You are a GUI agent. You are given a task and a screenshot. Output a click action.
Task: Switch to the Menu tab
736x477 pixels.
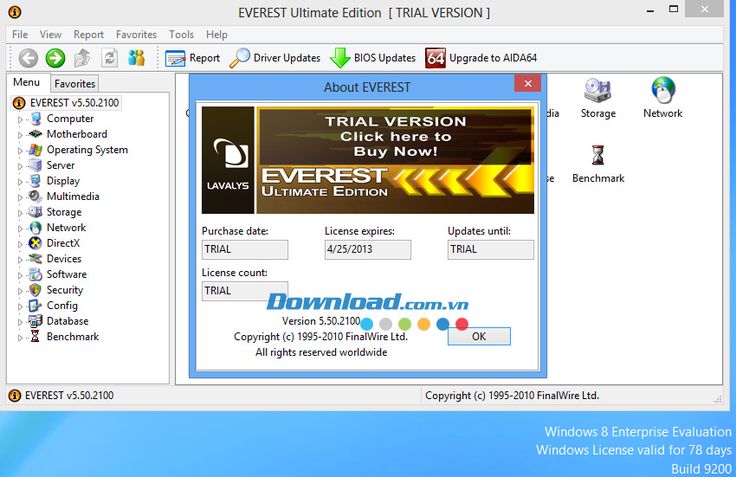26,82
